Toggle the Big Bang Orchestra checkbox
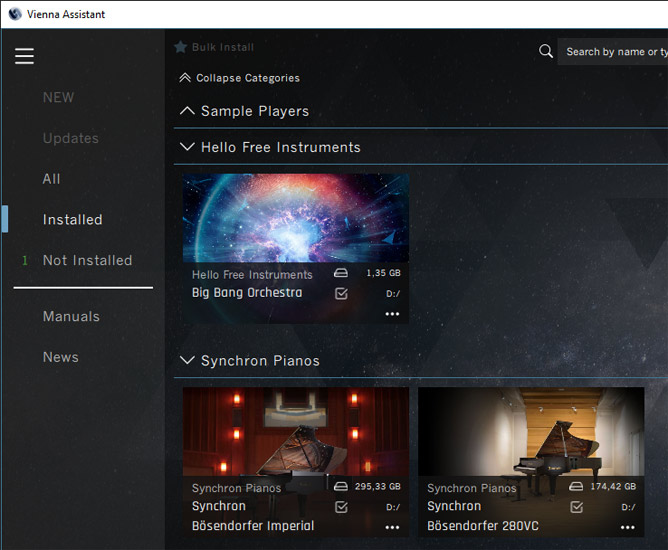The image size is (668, 550). [341, 294]
